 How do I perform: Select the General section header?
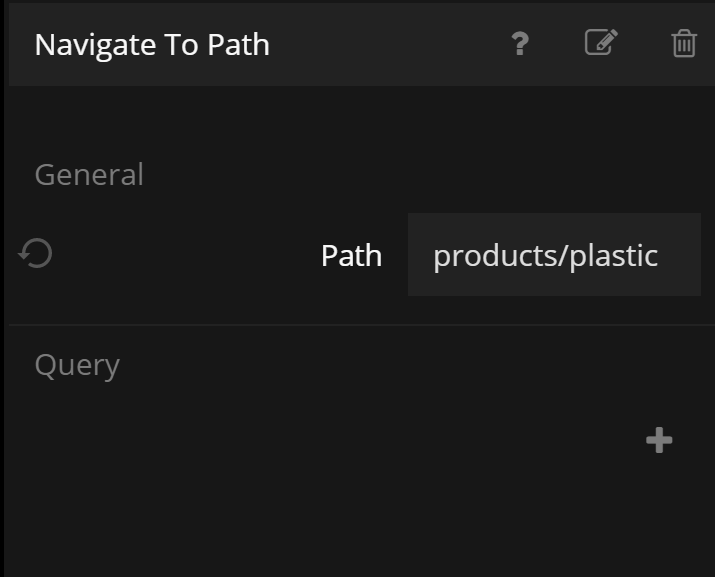(x=89, y=175)
